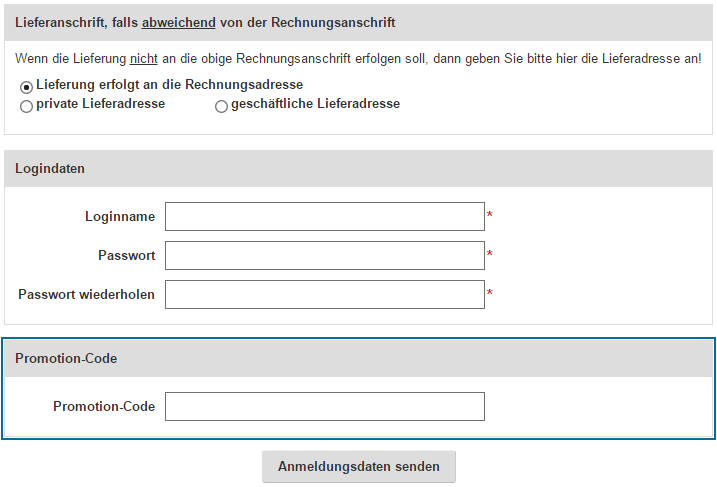Click the gray 'Promotion-Code' section header
This screenshot has height=487, width=717.
(x=358, y=358)
